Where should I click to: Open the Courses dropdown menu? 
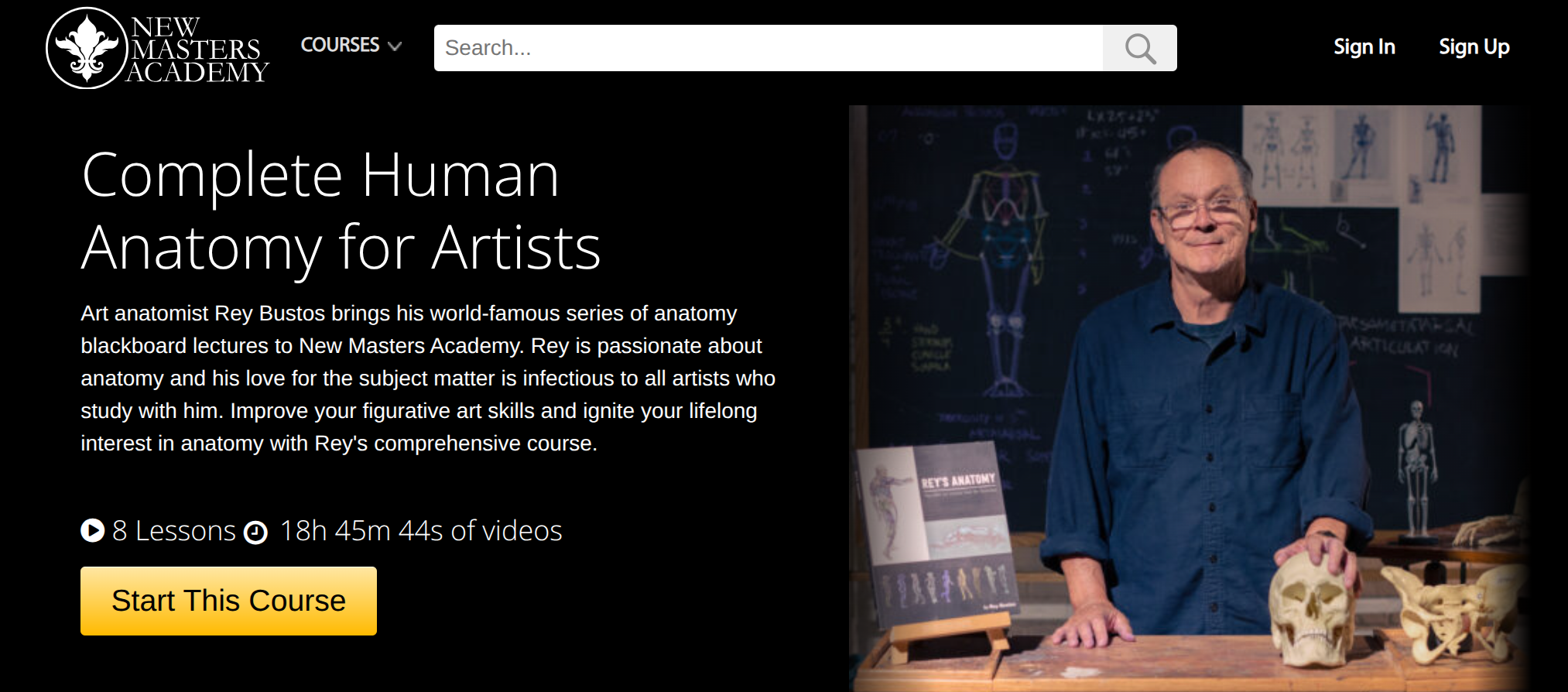click(351, 45)
